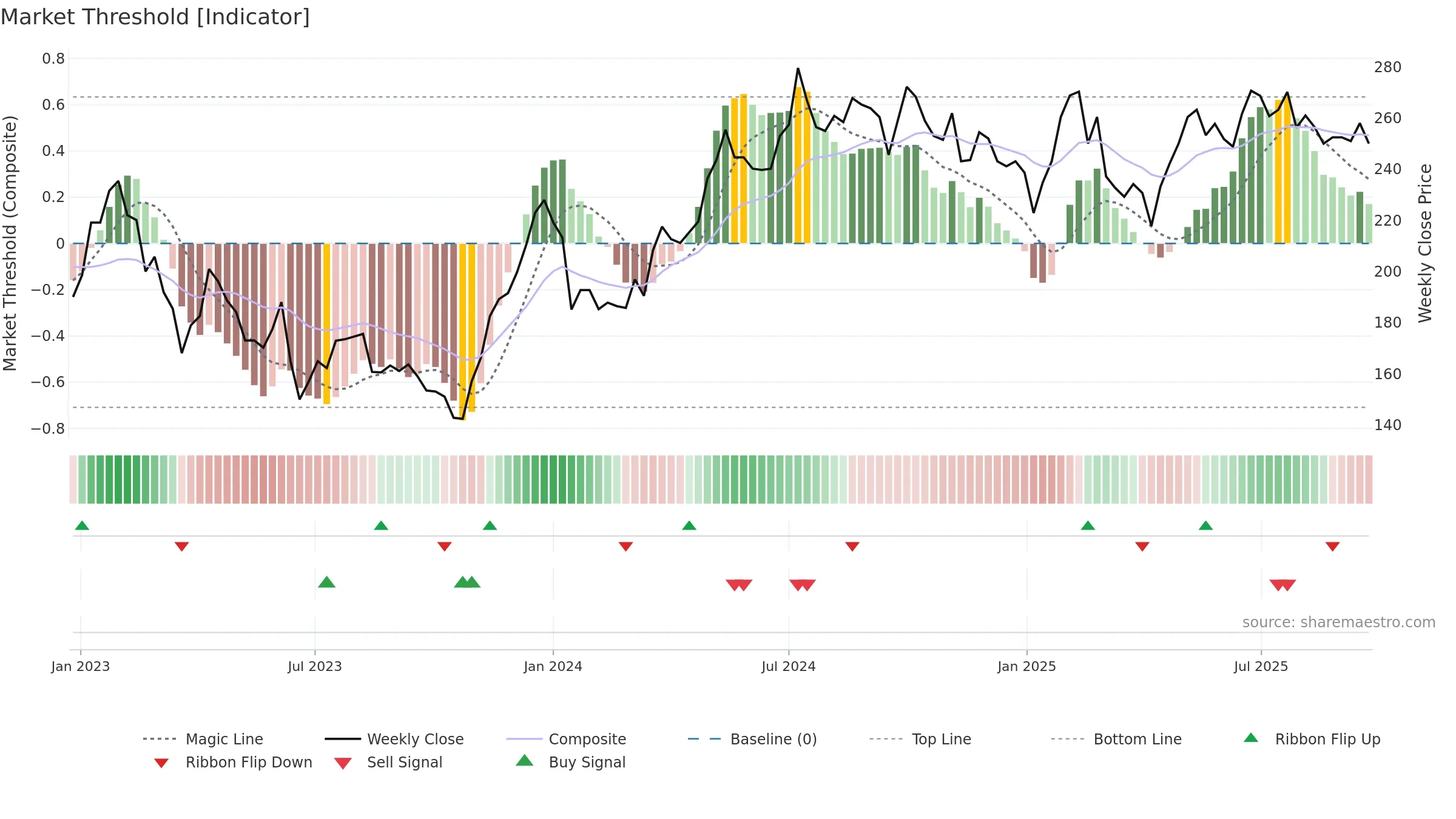Toggle the Ribbon Flip Up legend entry
Screen dimensions: 1456x819
(x=1312, y=739)
